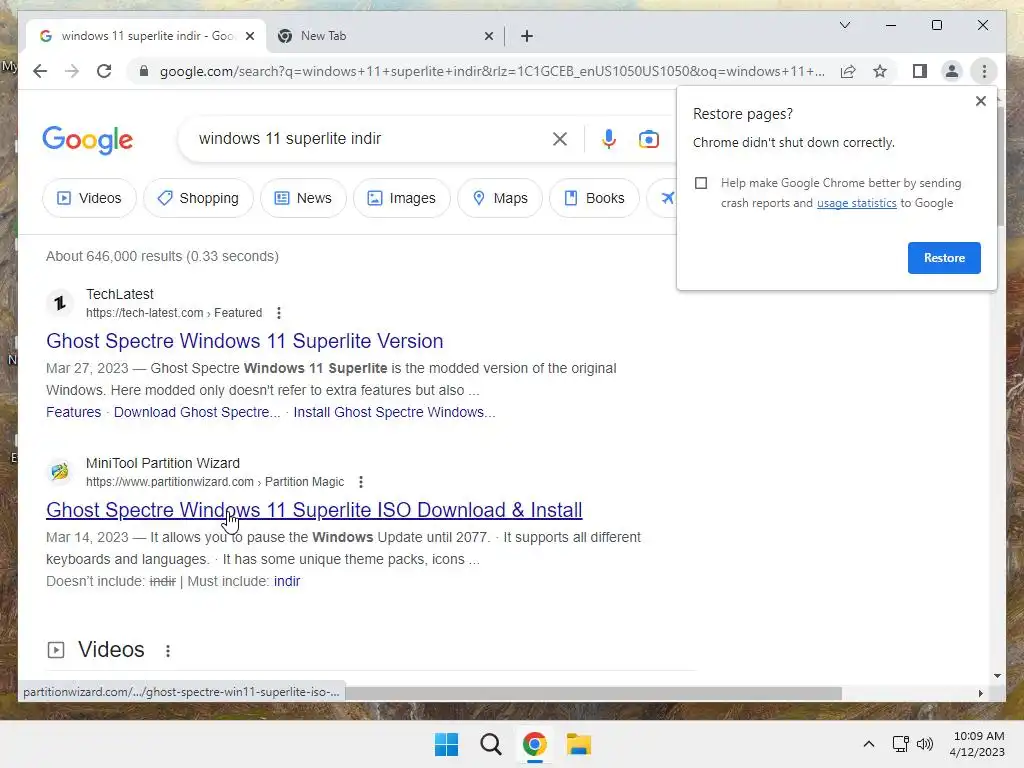Image resolution: width=1024 pixels, height=768 pixels.
Task: Open the Windows Start menu
Action: coord(447,744)
